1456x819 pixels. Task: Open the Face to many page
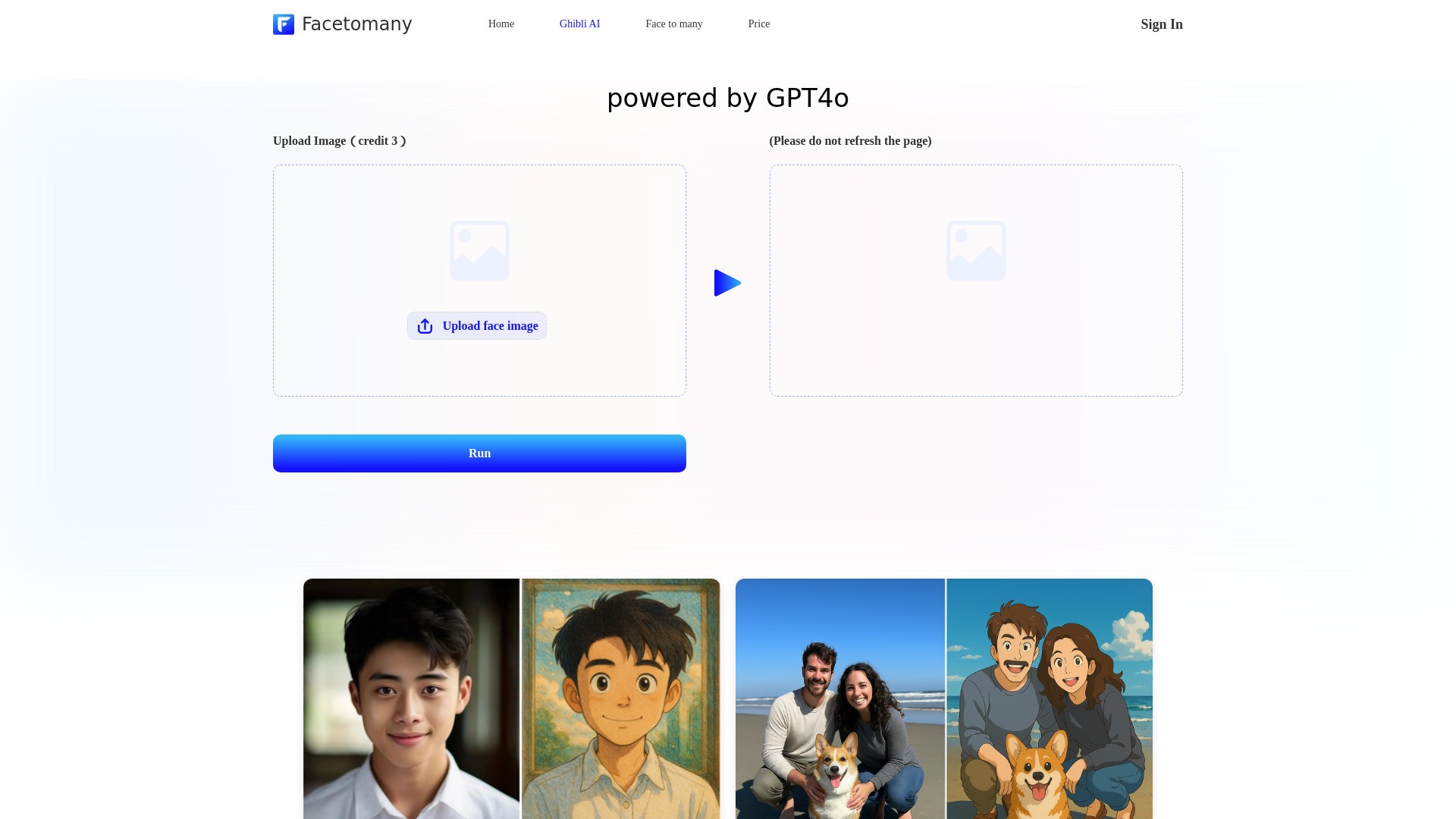(x=673, y=24)
